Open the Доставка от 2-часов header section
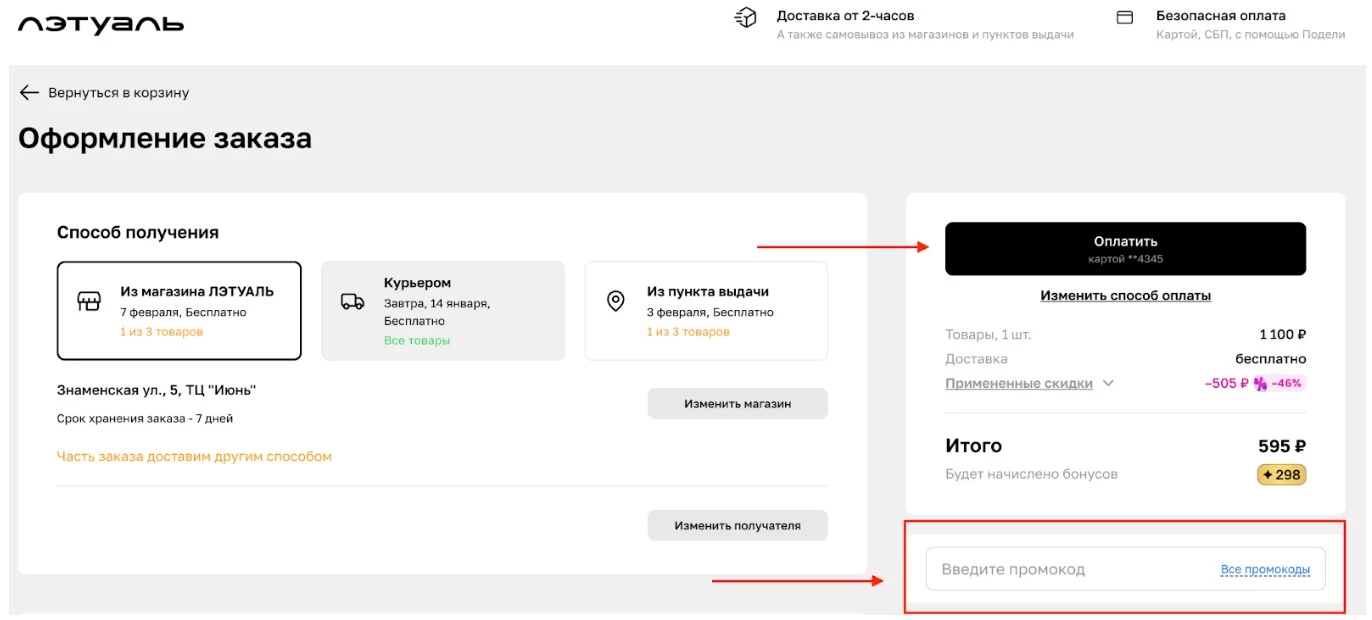This screenshot has width=1372, height=620. tap(848, 15)
